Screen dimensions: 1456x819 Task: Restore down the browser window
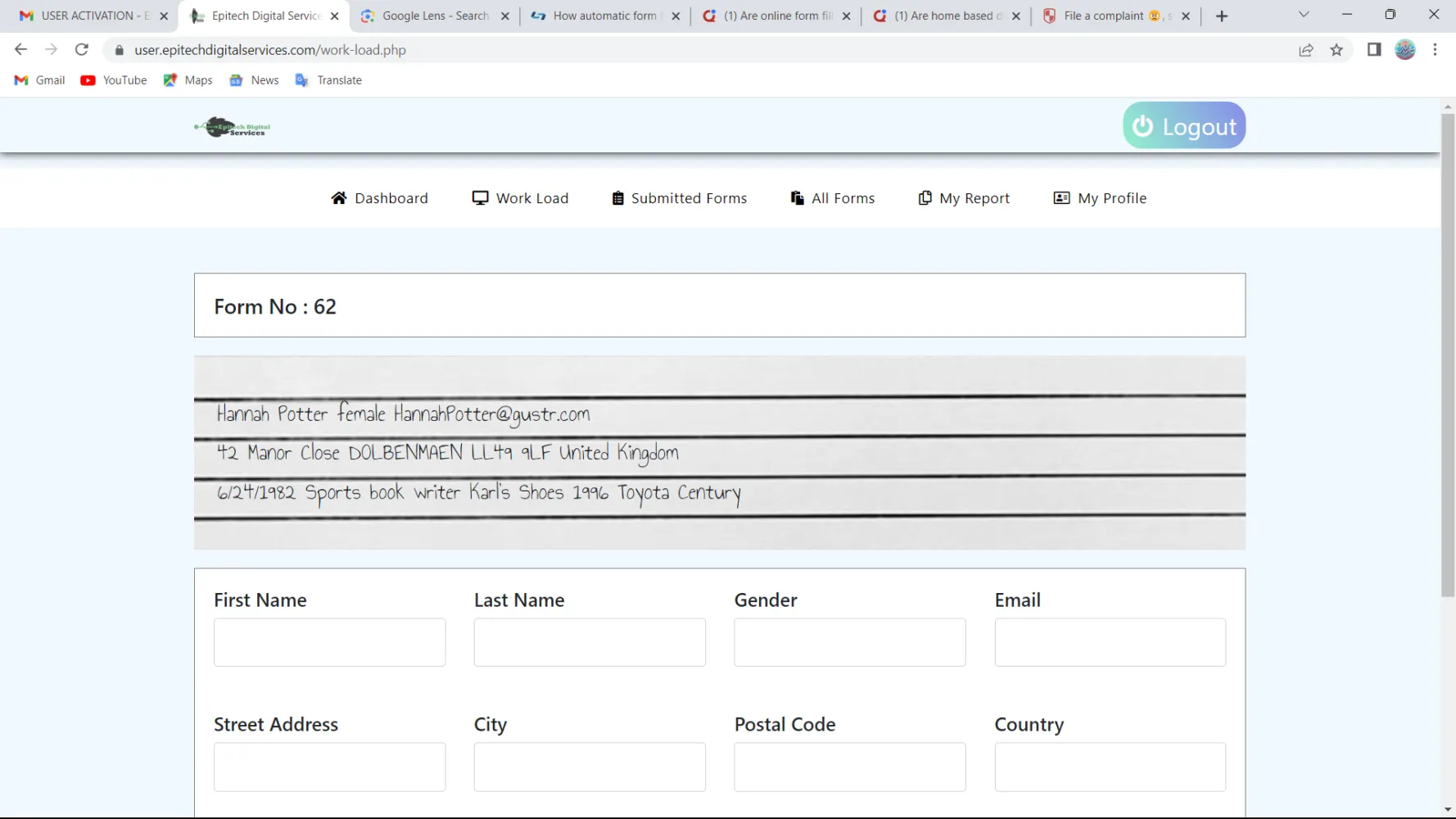pyautogui.click(x=1390, y=15)
